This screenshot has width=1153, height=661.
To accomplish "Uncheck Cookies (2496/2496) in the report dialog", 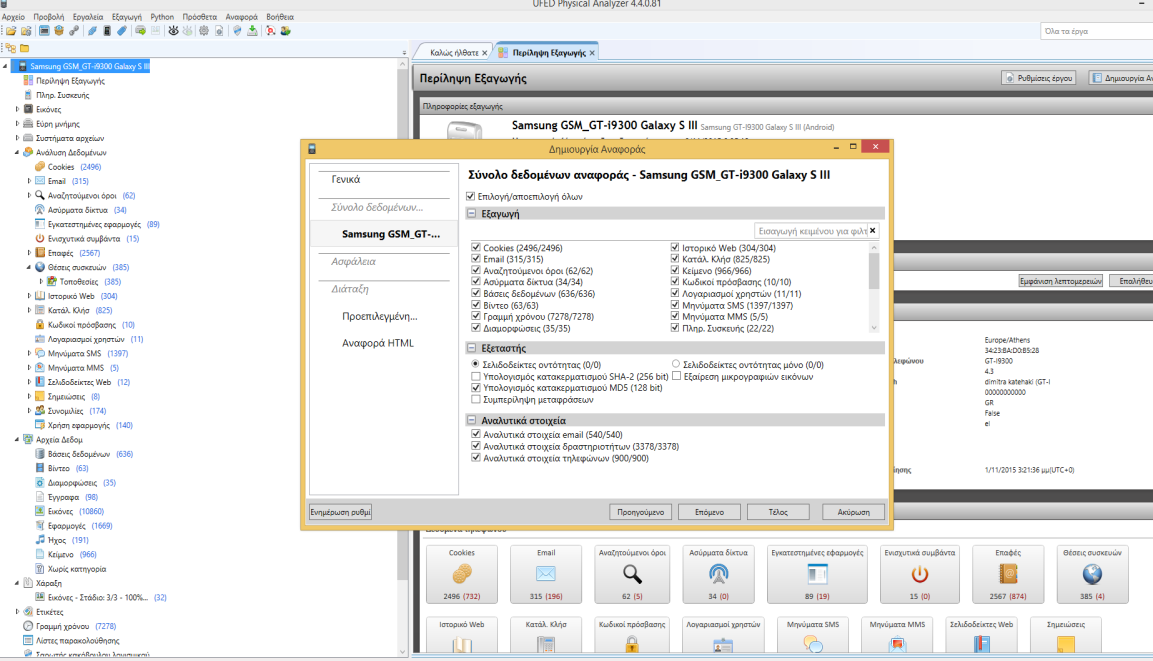I will [476, 248].
